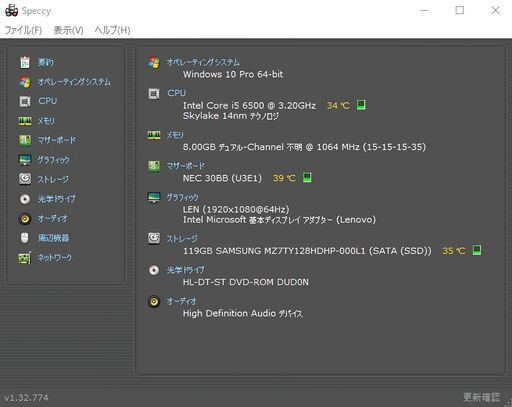Click green temperature indicator beside 34 °C
Image resolution: width=512 pixels, height=407 pixels.
[361, 105]
